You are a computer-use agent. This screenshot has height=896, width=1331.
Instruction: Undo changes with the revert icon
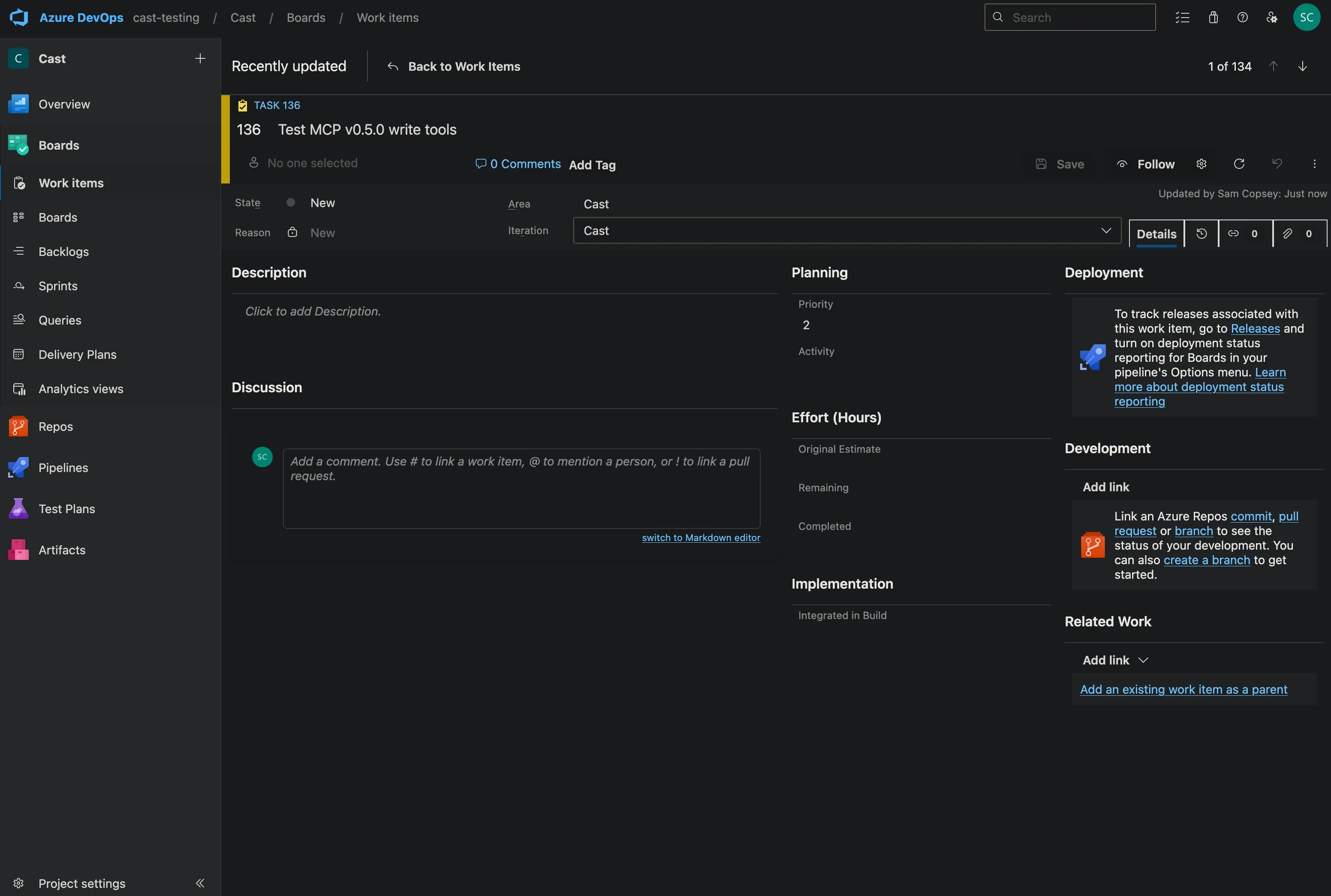click(1277, 164)
